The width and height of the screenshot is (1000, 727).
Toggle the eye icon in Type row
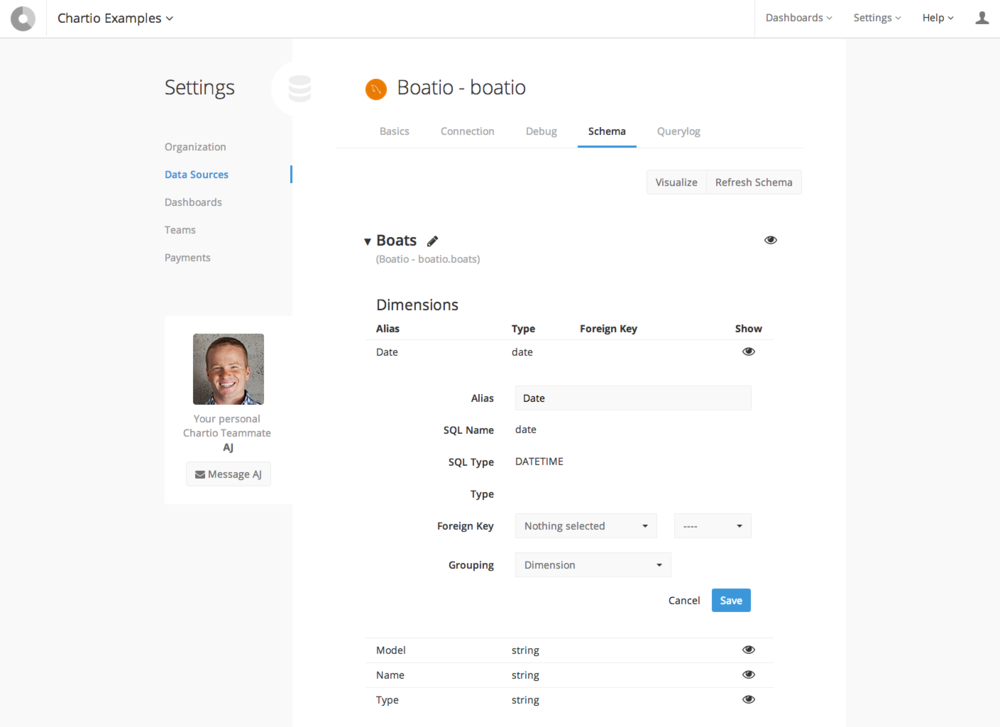(x=749, y=700)
